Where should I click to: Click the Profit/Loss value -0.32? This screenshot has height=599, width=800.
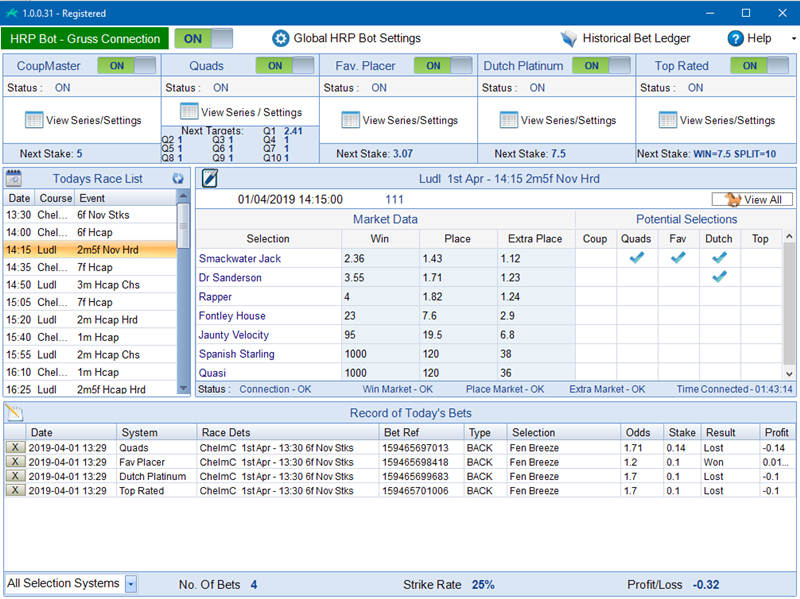(x=706, y=585)
